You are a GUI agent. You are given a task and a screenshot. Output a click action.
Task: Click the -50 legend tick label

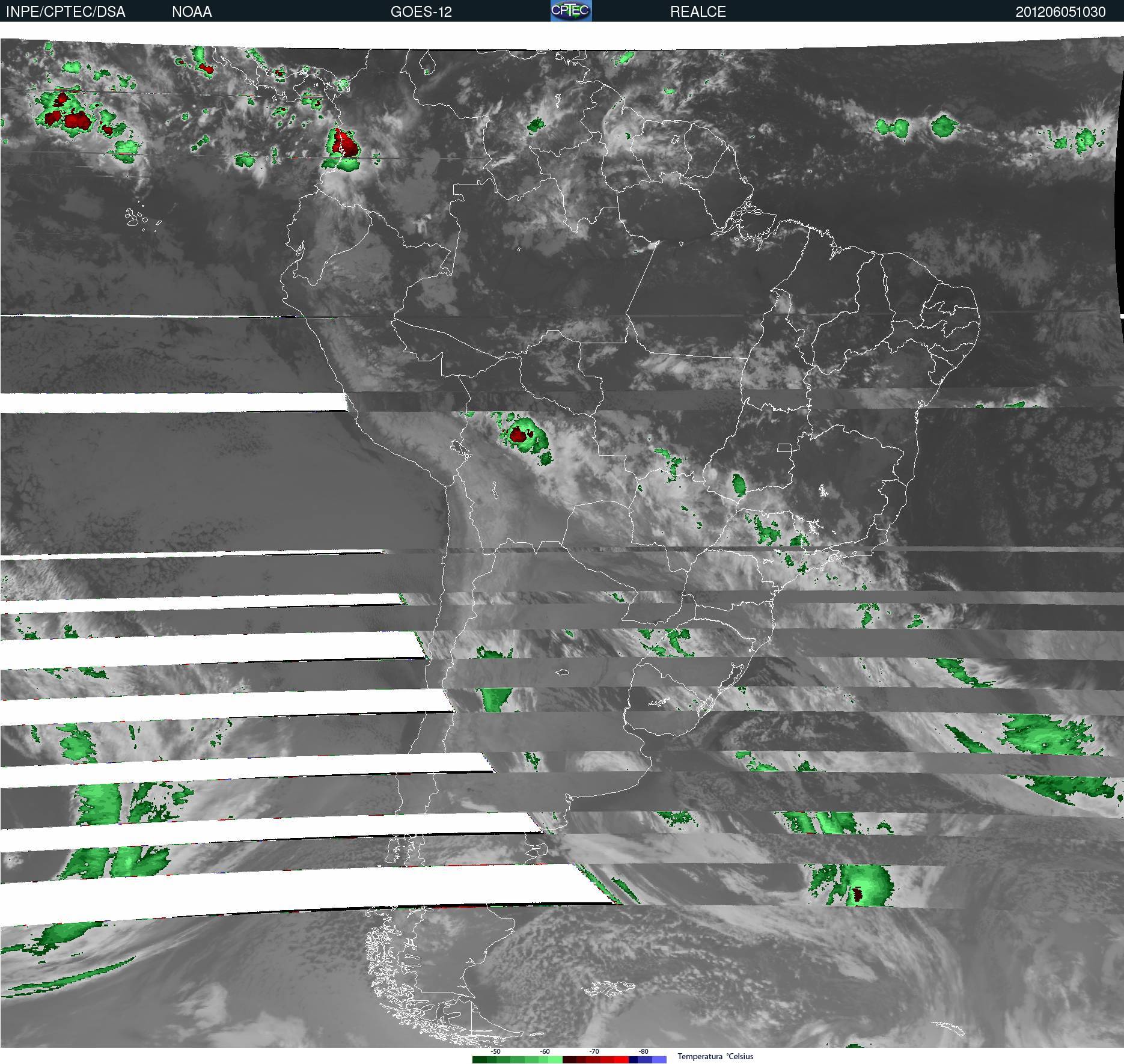pyautogui.click(x=496, y=1051)
